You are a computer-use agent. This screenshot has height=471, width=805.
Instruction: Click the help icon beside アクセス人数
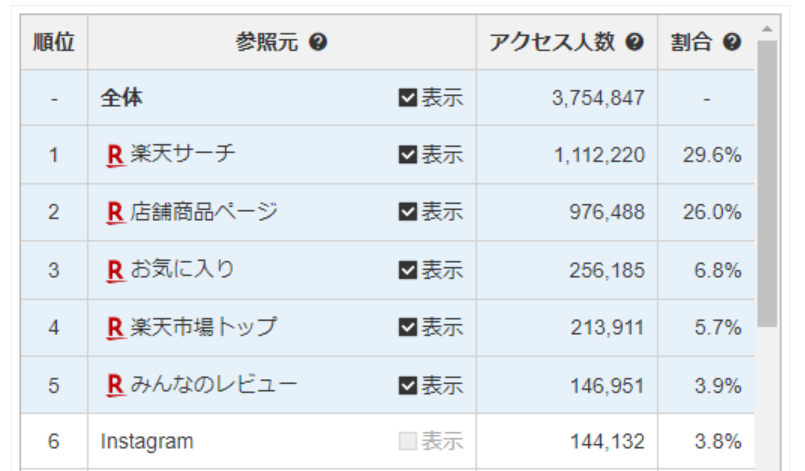(x=634, y=43)
